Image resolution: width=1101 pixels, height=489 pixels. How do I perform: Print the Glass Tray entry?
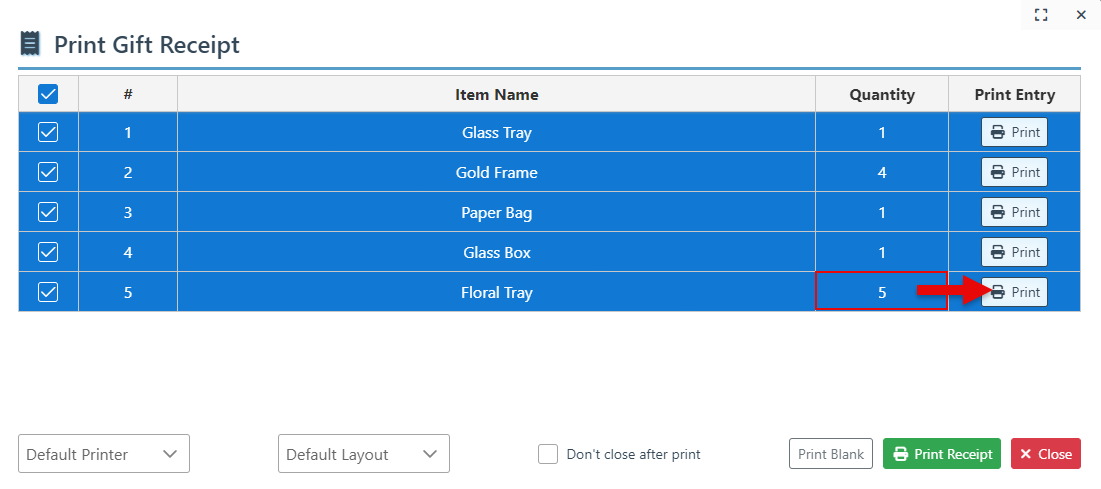click(1014, 132)
